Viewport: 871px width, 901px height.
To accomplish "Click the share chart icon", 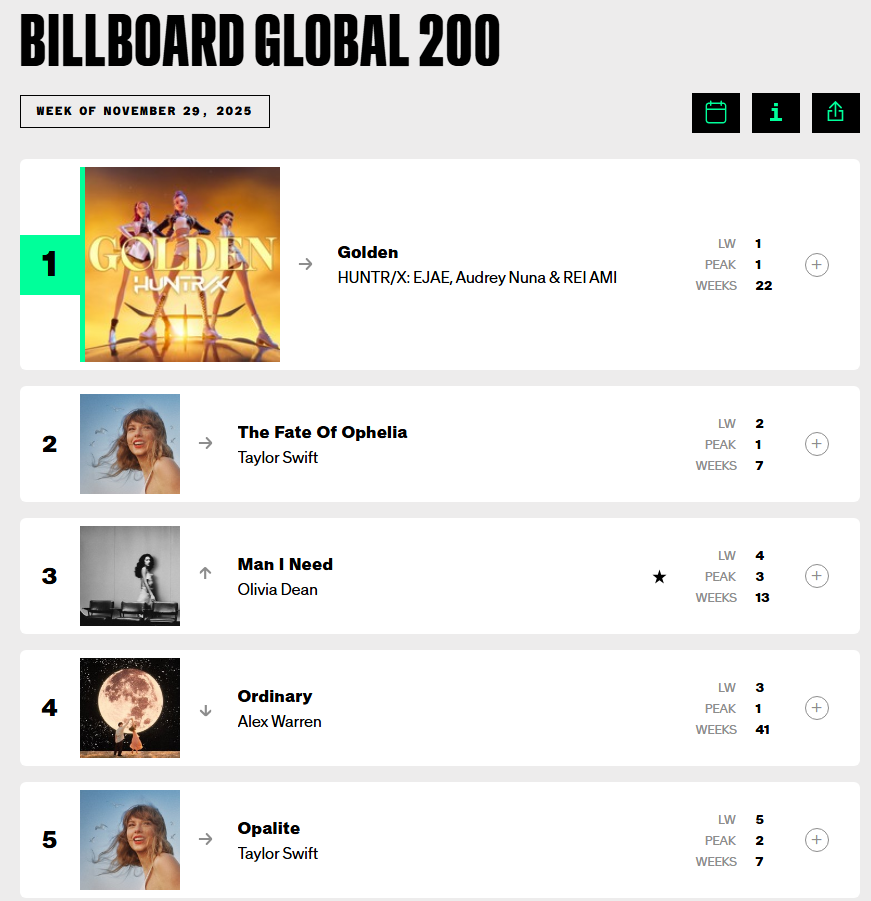I will (836, 113).
